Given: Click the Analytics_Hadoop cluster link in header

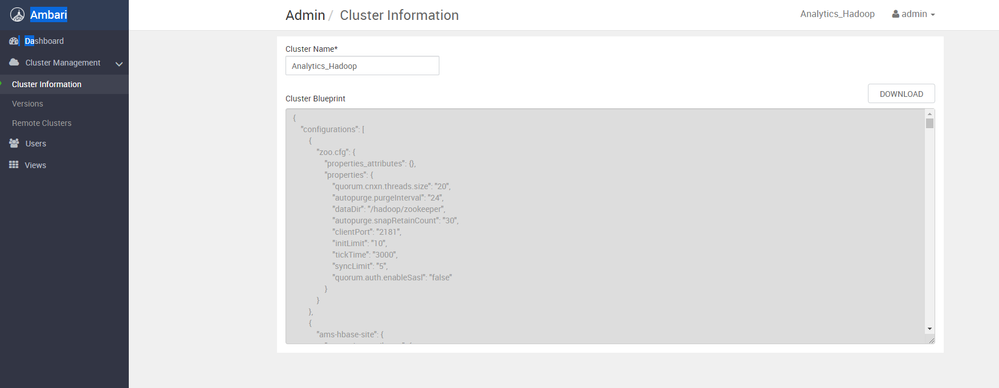Looking at the screenshot, I should [837, 14].
